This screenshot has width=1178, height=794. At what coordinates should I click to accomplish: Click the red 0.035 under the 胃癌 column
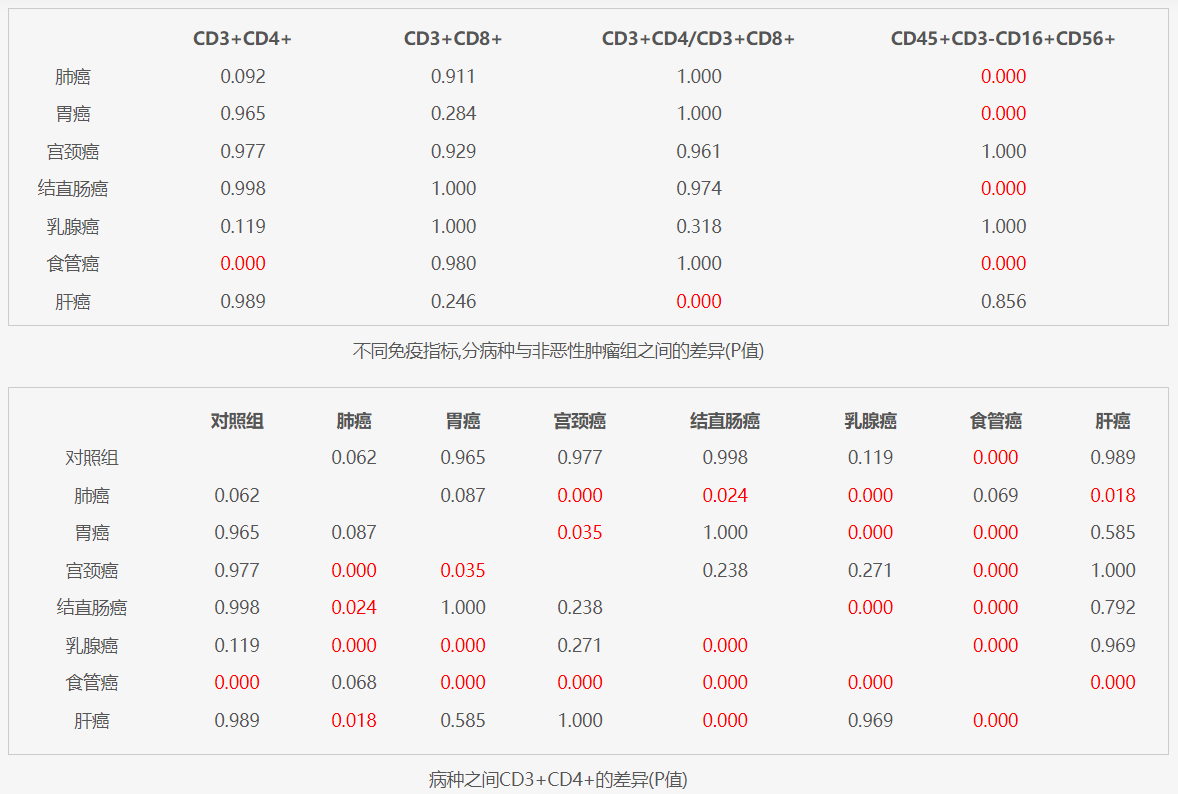tap(463, 570)
